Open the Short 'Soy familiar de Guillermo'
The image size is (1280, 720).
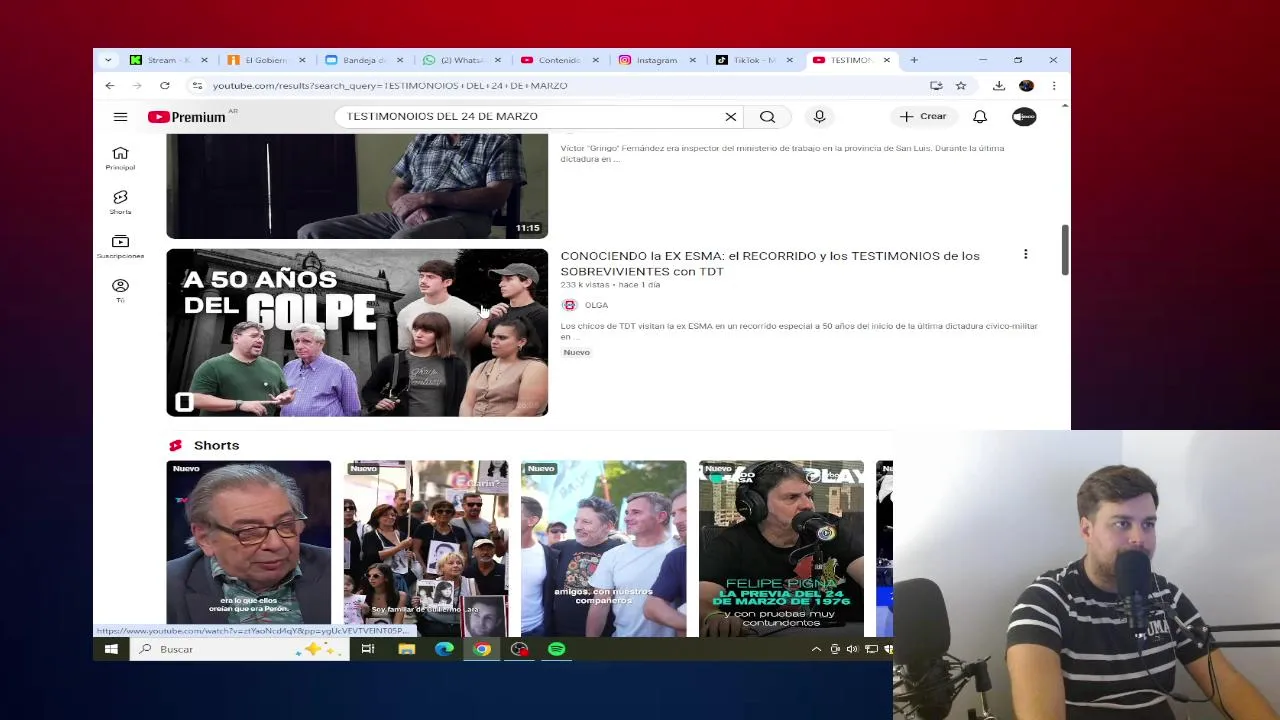(426, 548)
